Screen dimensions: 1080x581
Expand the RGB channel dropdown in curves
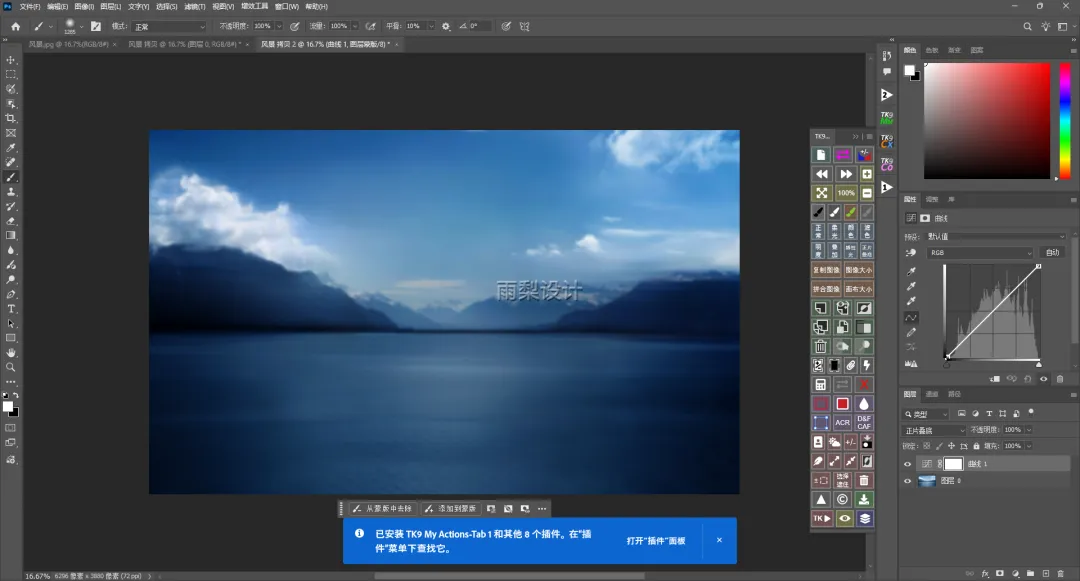980,253
